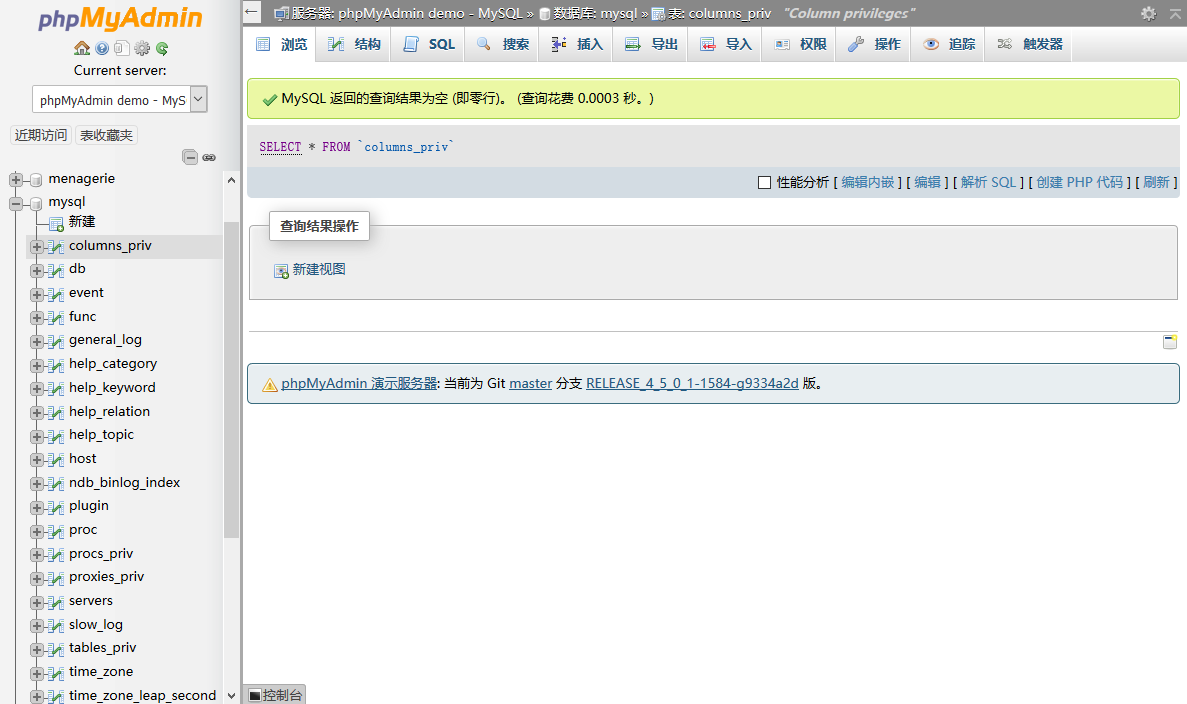The height and width of the screenshot is (704, 1187).
Task: Open the documentation help icon
Action: tap(102, 48)
